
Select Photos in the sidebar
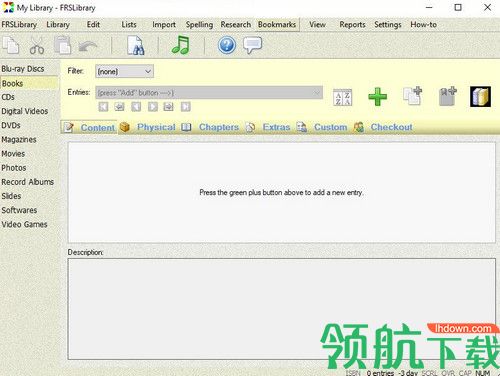click(14, 168)
